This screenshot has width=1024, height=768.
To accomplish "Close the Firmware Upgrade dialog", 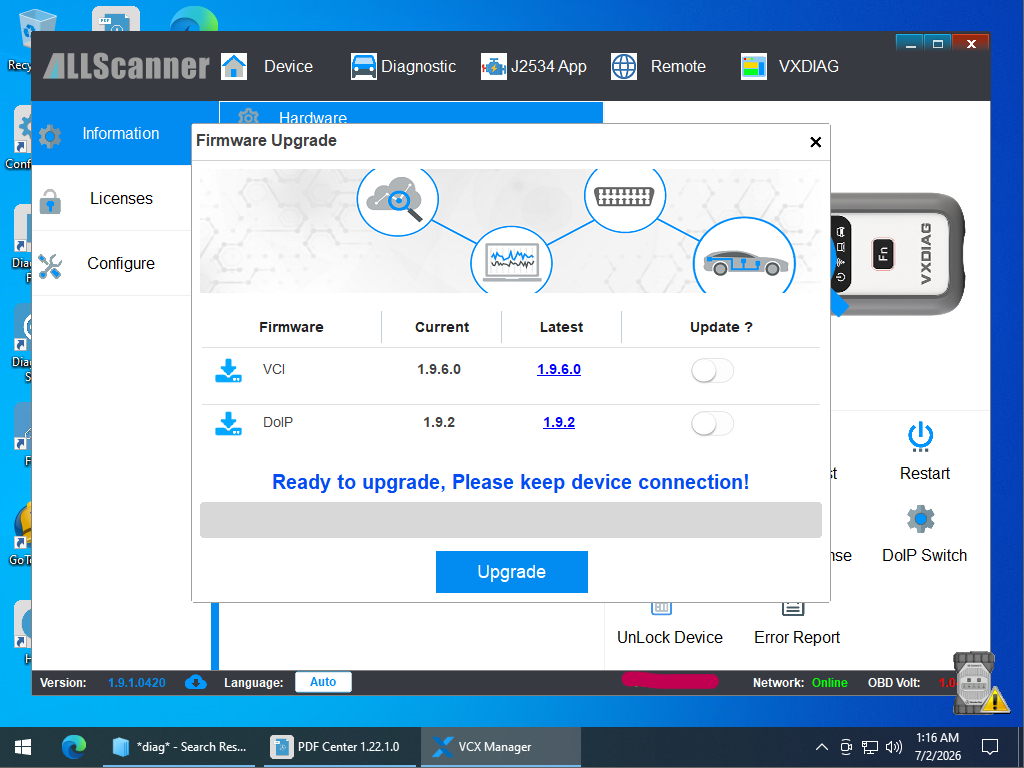I will pos(815,142).
